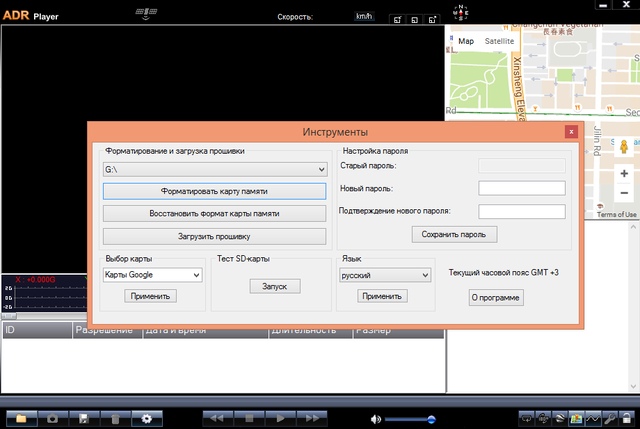This screenshot has height=429, width=640.
Task: Start SD card test with Запуск button
Action: (x=274, y=286)
